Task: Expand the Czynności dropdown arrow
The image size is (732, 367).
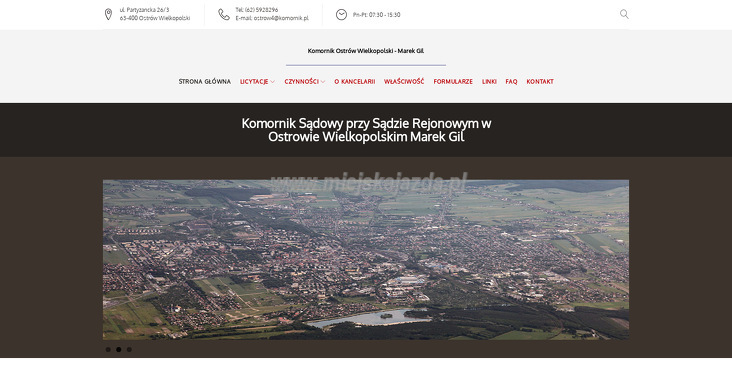Action: pos(323,82)
